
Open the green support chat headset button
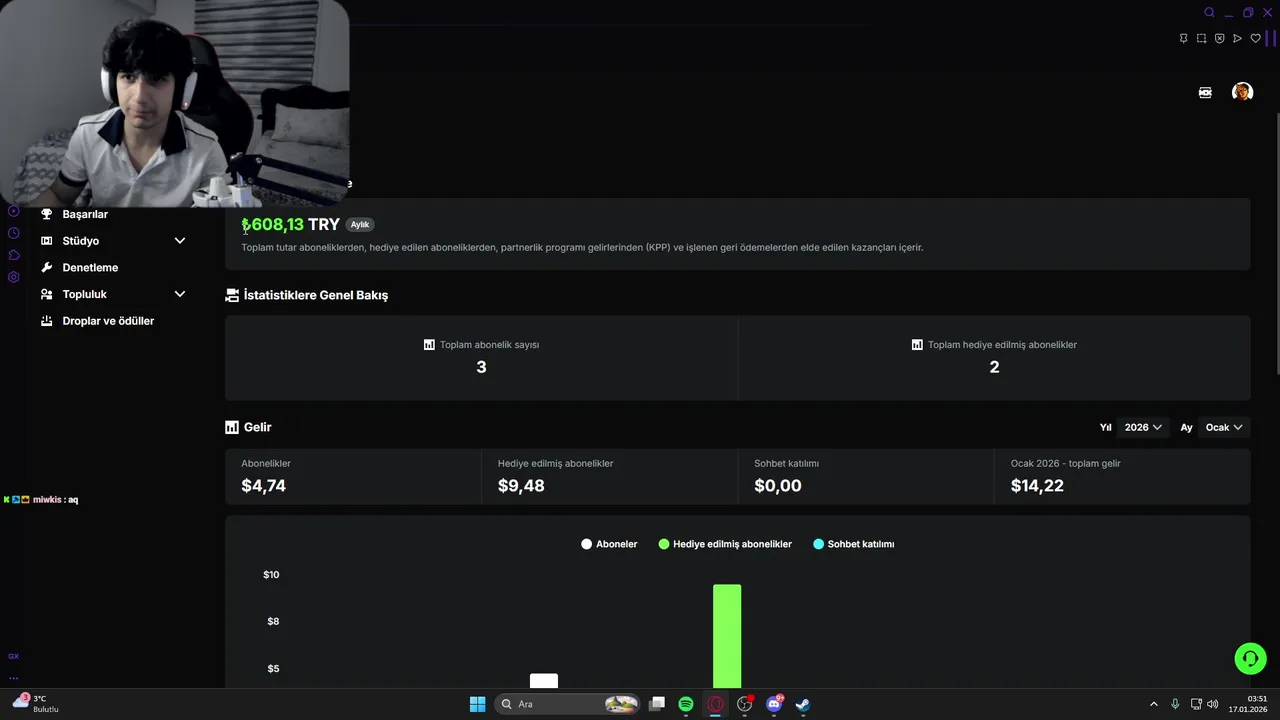(x=1250, y=658)
